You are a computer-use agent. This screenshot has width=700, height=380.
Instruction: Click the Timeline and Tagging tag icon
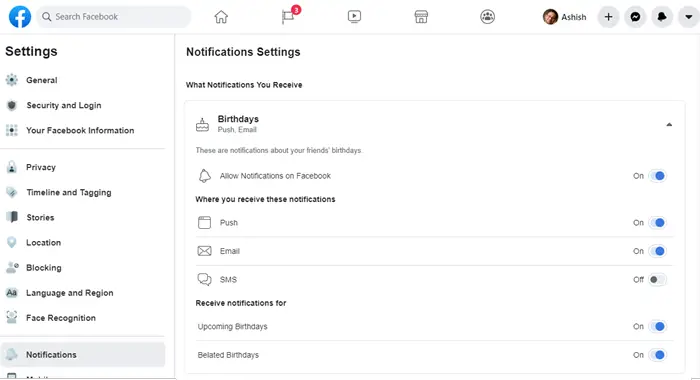(12, 192)
